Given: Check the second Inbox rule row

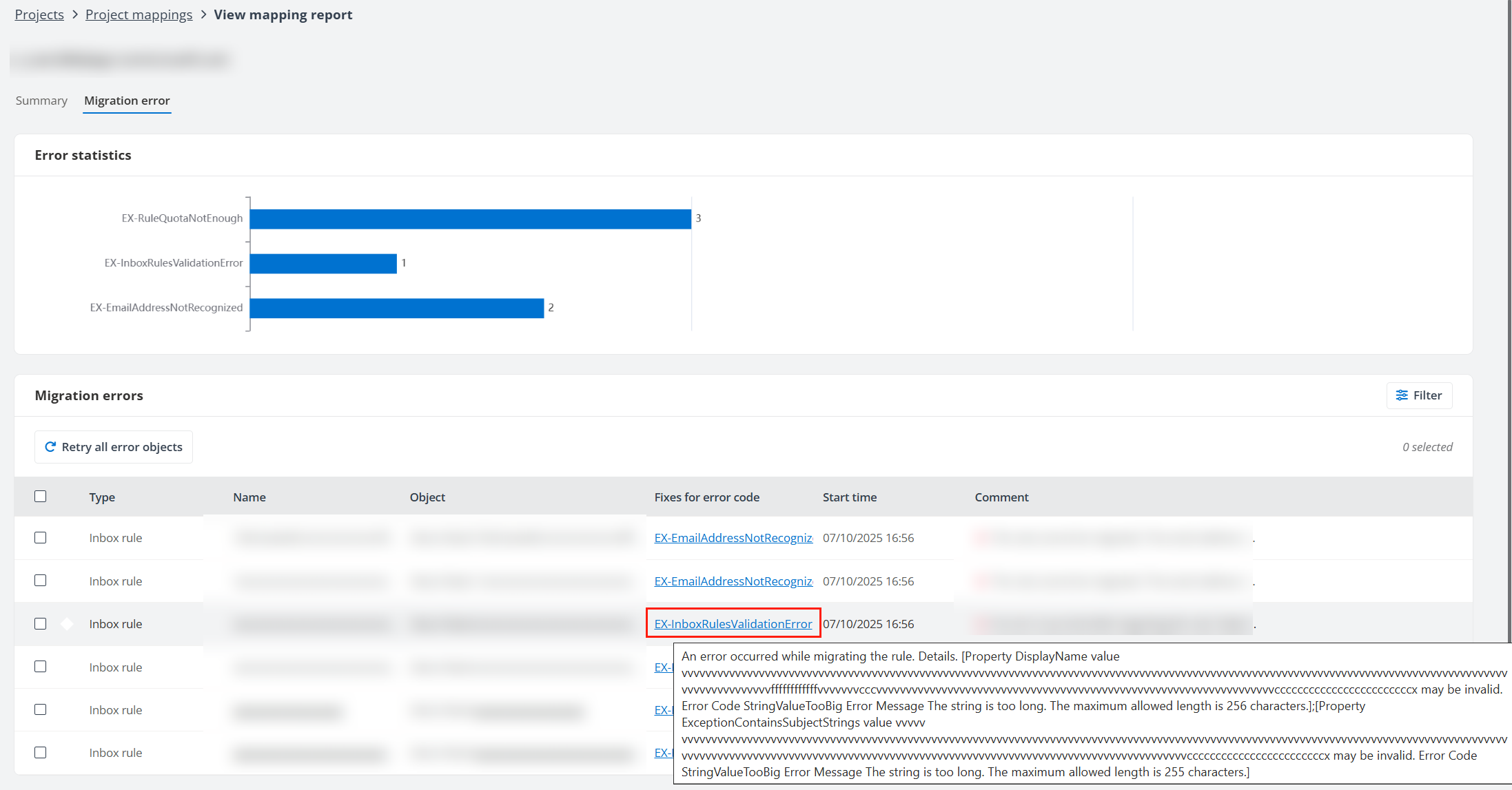Looking at the screenshot, I should click(41, 581).
